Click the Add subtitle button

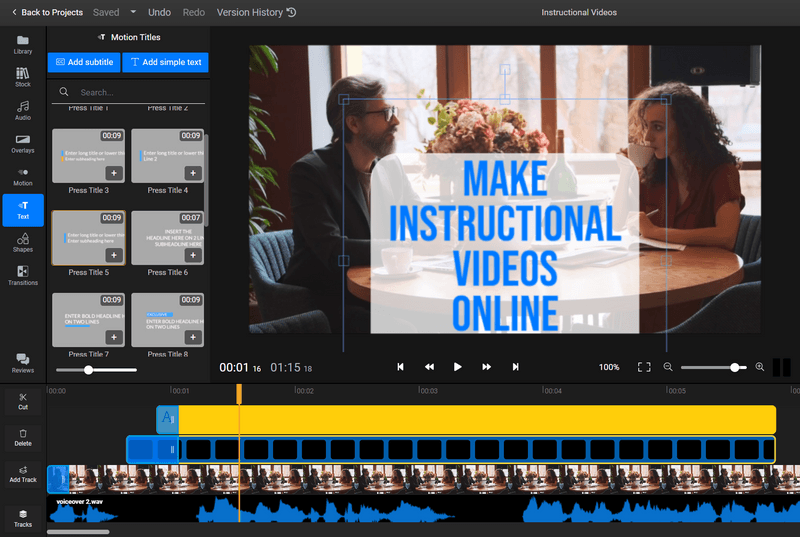84,62
